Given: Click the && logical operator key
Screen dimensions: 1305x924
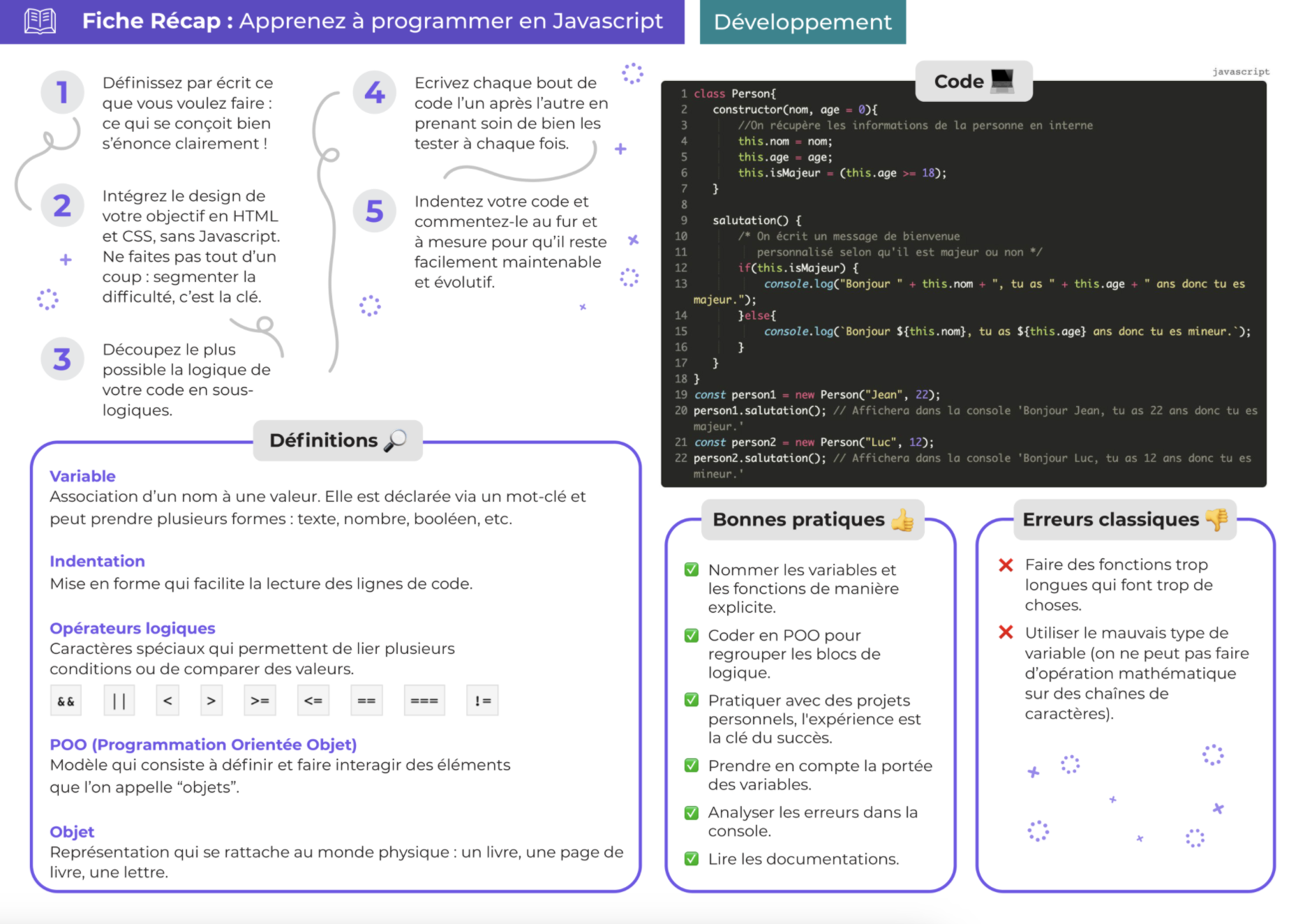Looking at the screenshot, I should coord(66,701).
